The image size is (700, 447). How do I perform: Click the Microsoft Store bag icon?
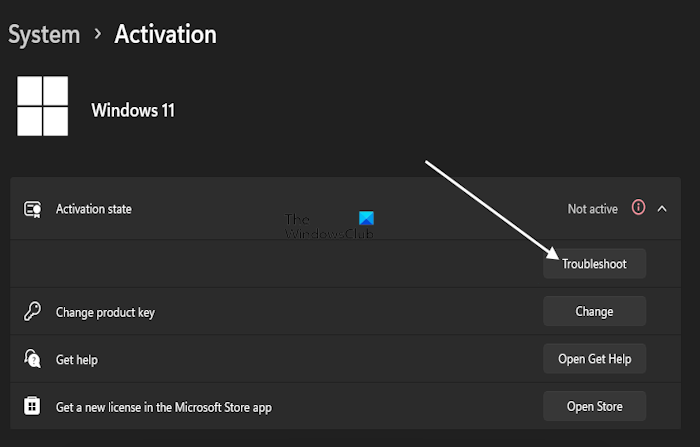[32, 406]
